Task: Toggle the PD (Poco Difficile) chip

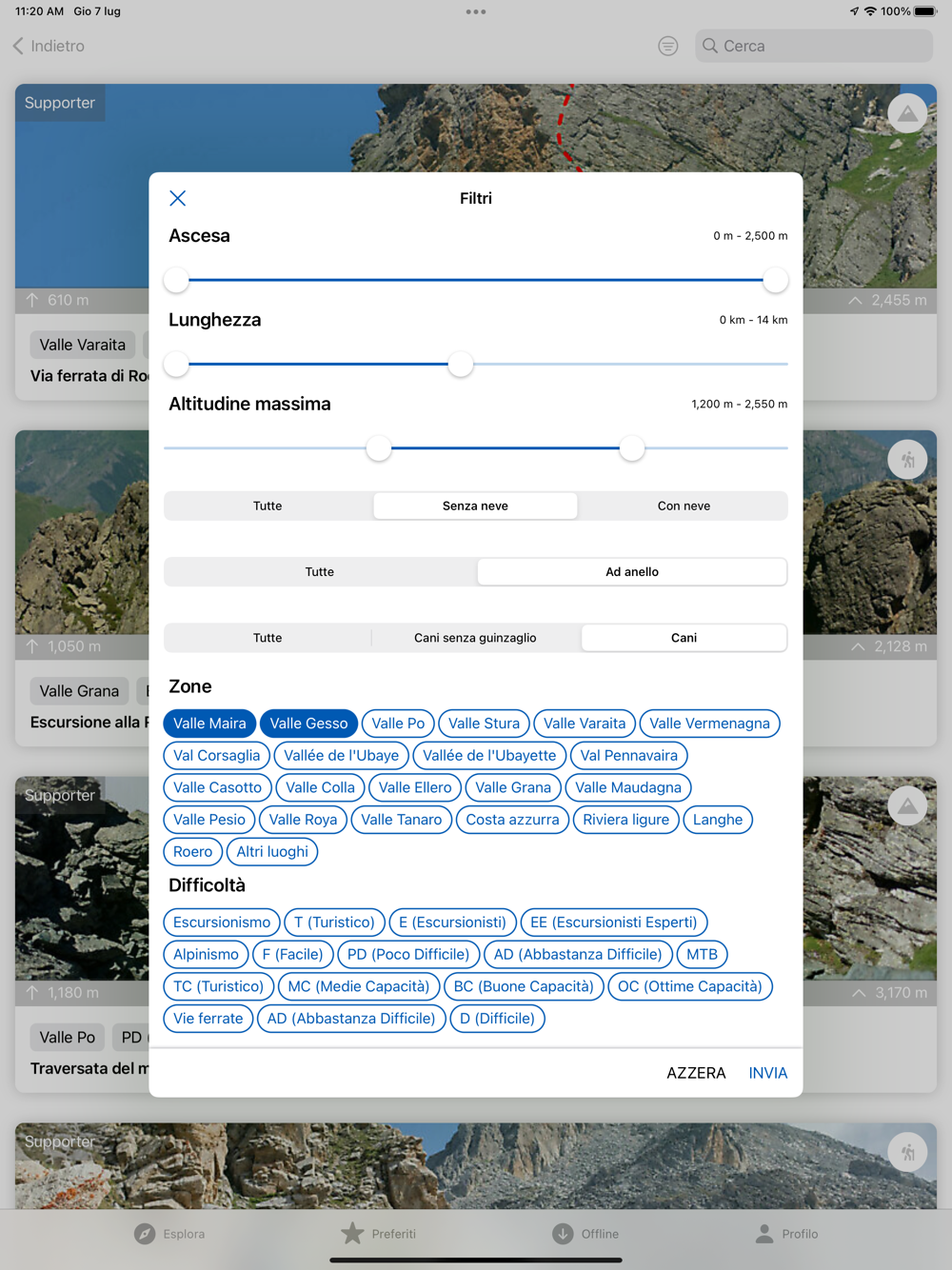Action: pos(408,955)
